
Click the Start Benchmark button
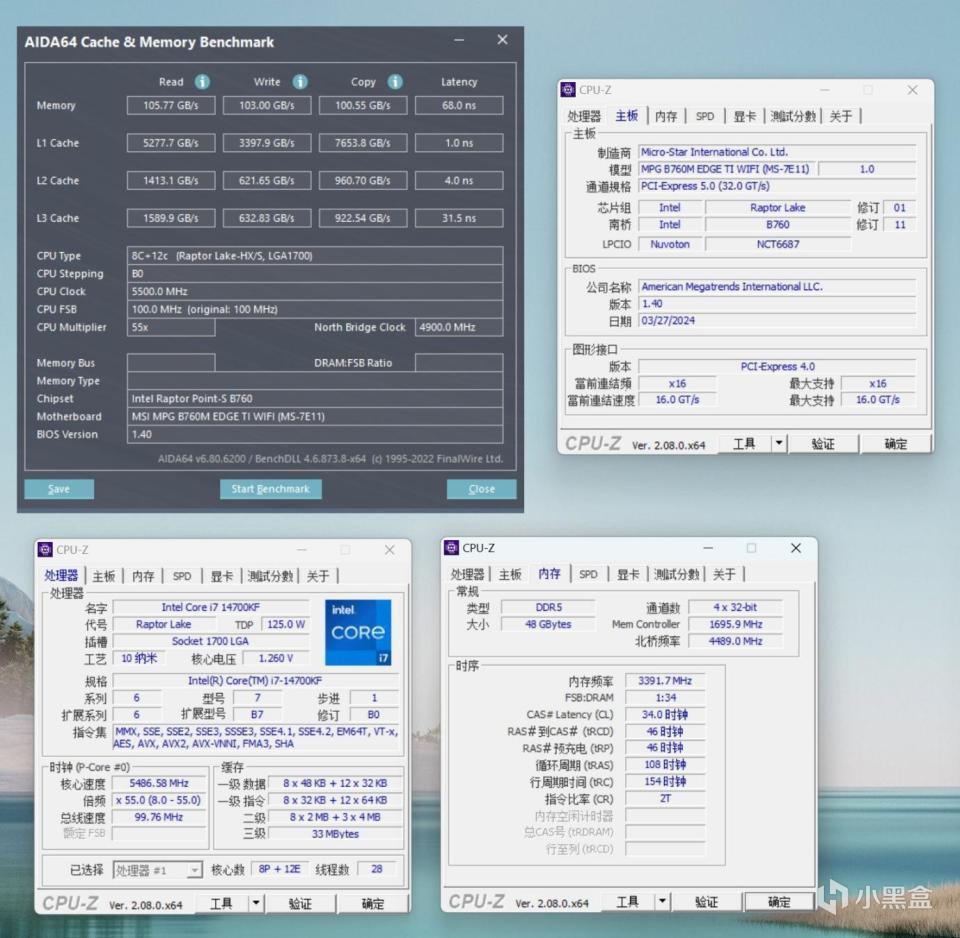[271, 489]
